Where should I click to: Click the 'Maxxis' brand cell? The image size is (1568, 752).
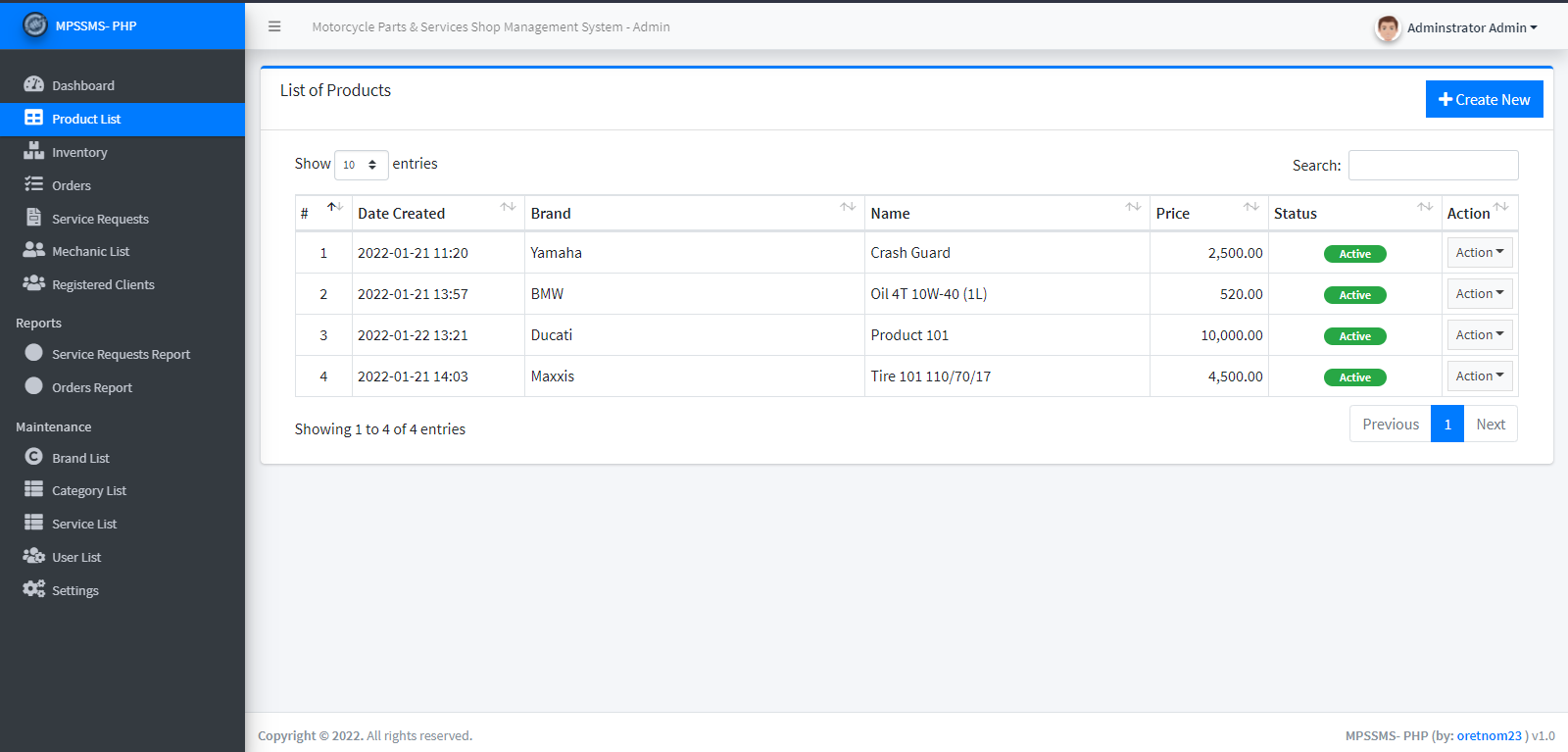(695, 376)
